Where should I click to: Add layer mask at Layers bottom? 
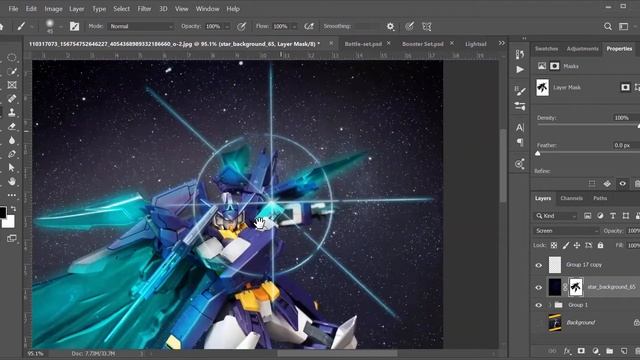pos(581,351)
